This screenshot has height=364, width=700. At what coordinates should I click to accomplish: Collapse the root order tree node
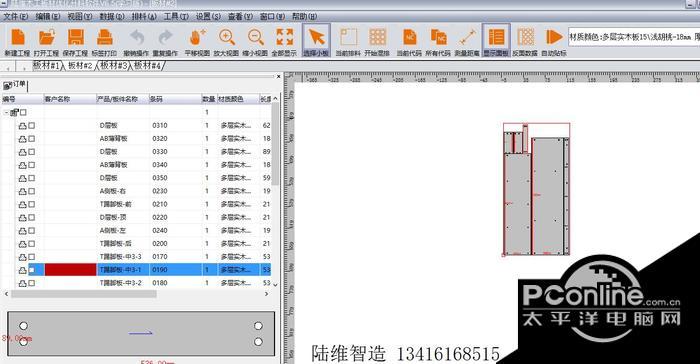[6, 113]
